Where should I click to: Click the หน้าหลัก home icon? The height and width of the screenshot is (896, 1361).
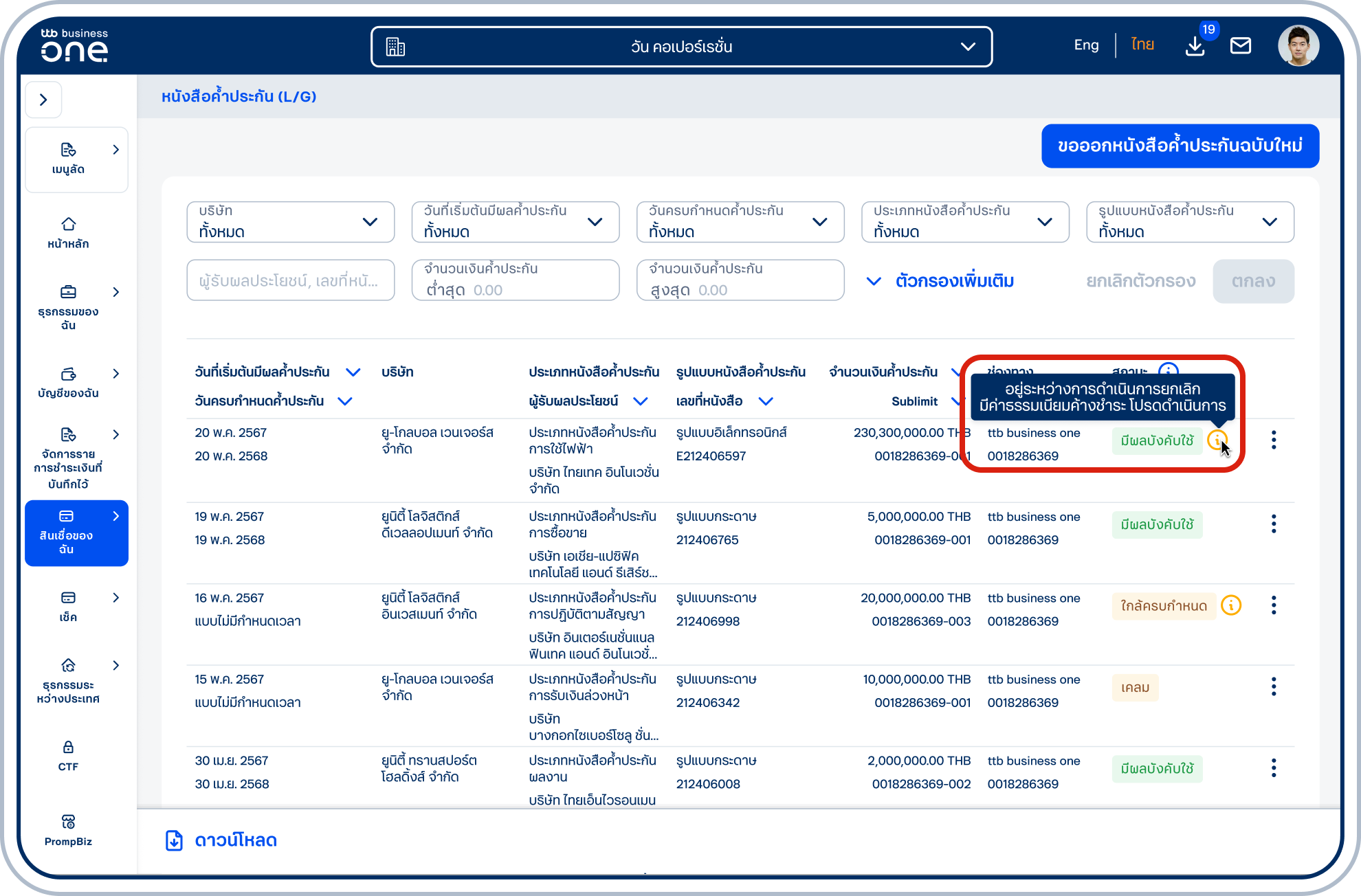[x=68, y=225]
